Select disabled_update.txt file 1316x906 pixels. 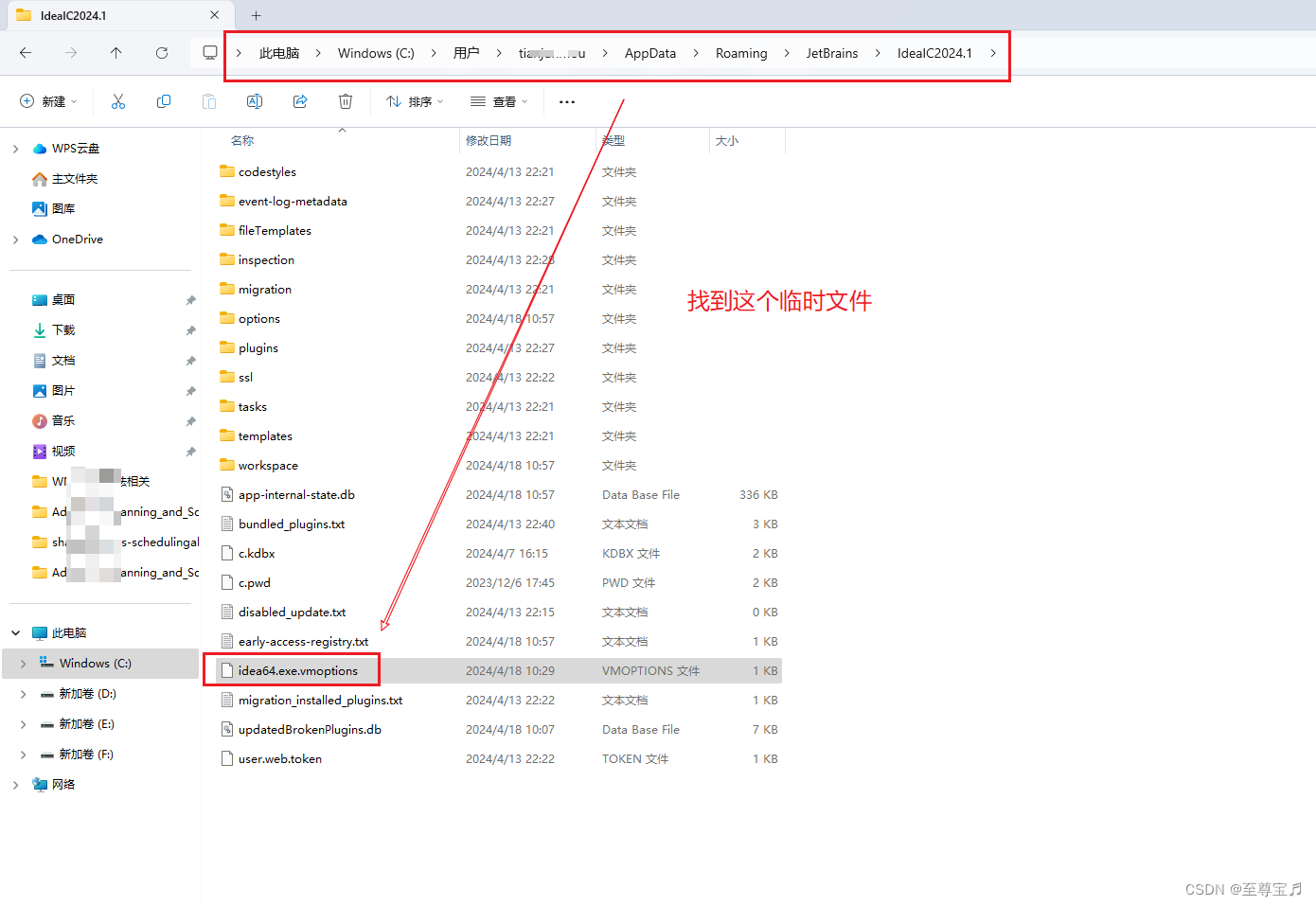pyautogui.click(x=292, y=613)
